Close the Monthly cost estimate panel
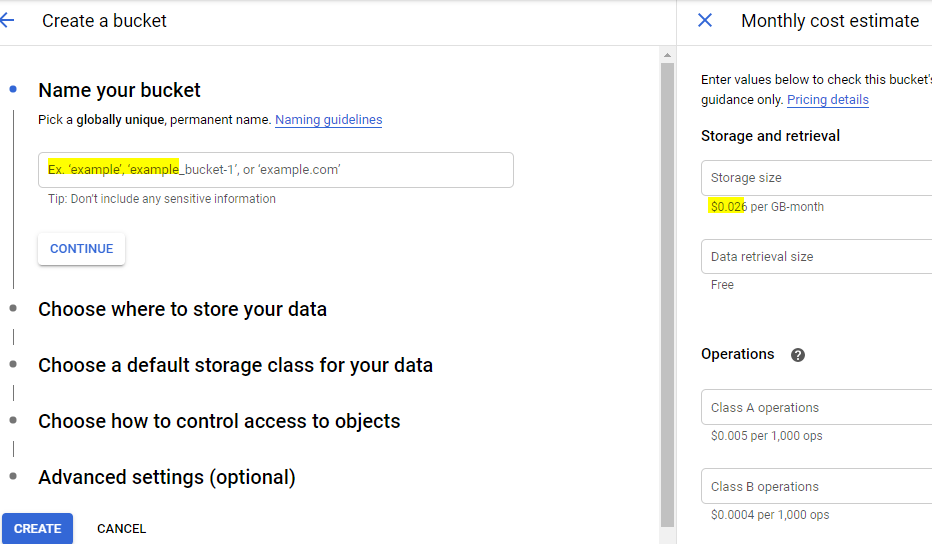Image resolution: width=932 pixels, height=544 pixels. 705,20
